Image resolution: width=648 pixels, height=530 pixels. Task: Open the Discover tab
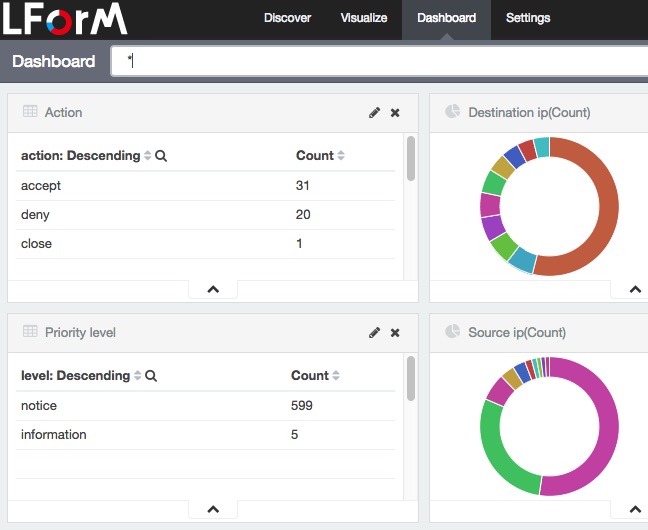pyautogui.click(x=287, y=18)
